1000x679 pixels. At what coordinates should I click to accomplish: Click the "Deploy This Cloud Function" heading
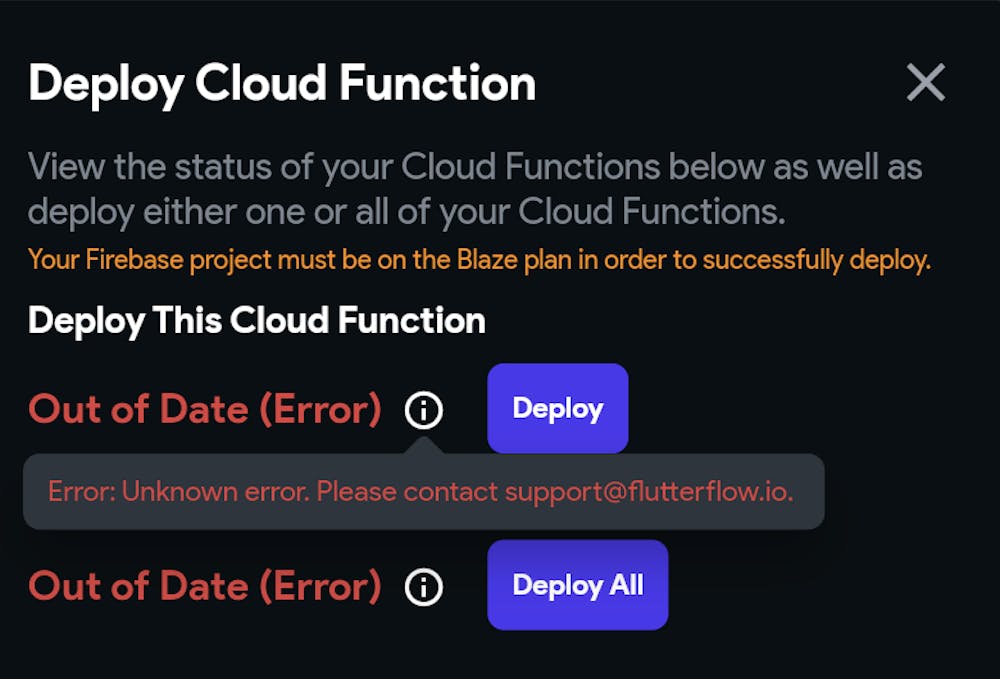pos(257,321)
